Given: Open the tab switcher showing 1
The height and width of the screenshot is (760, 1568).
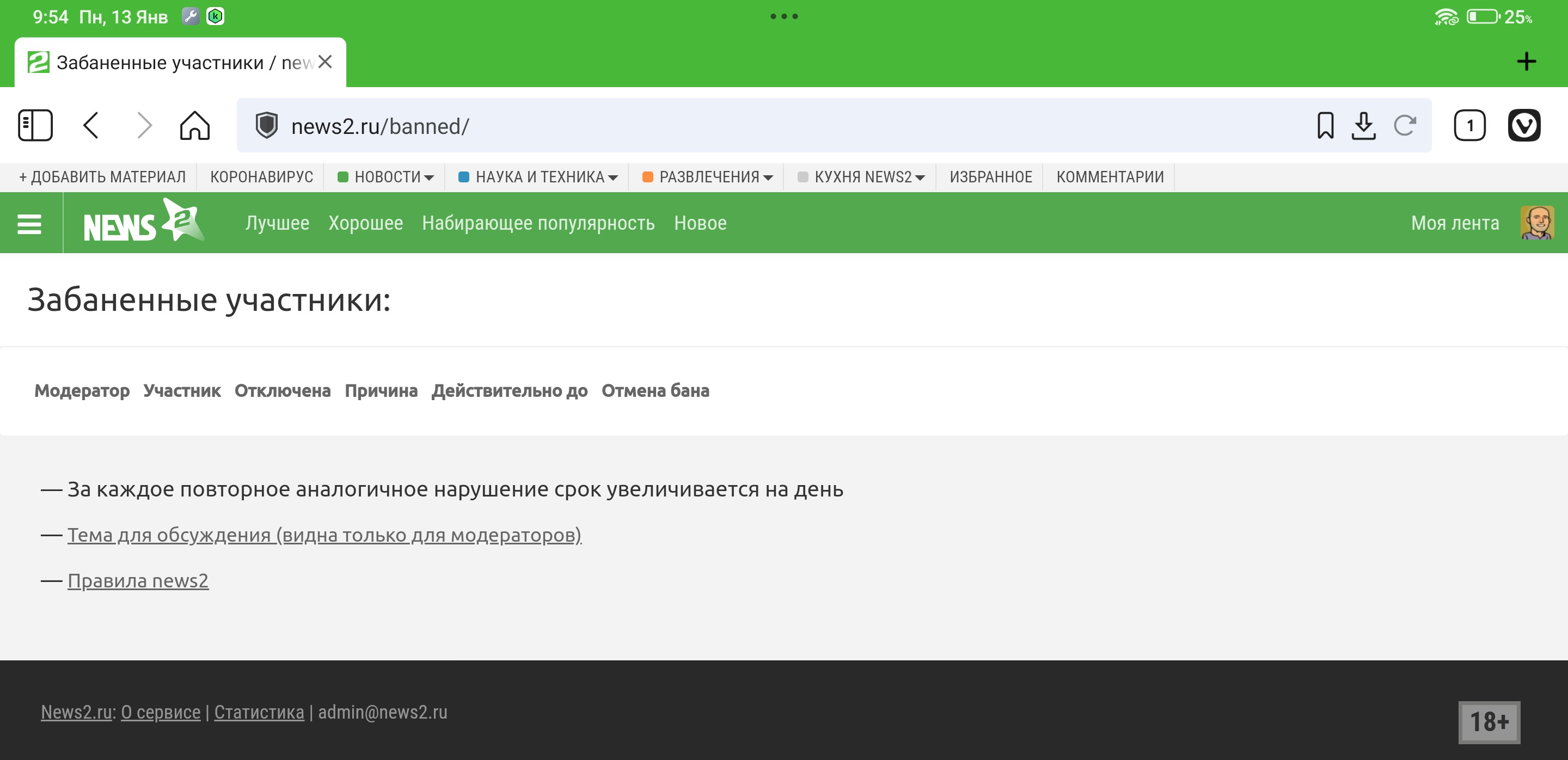Looking at the screenshot, I should coord(1469,126).
